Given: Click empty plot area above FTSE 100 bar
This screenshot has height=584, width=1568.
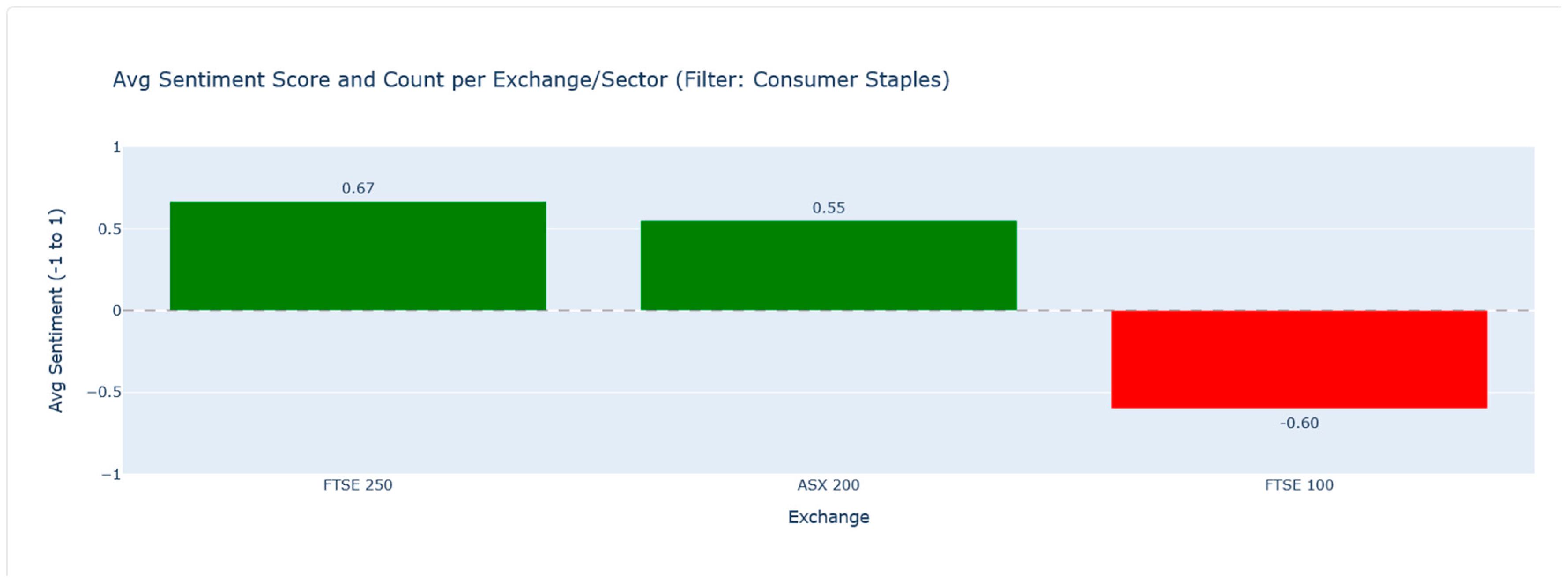Looking at the screenshot, I should click(x=1299, y=231).
